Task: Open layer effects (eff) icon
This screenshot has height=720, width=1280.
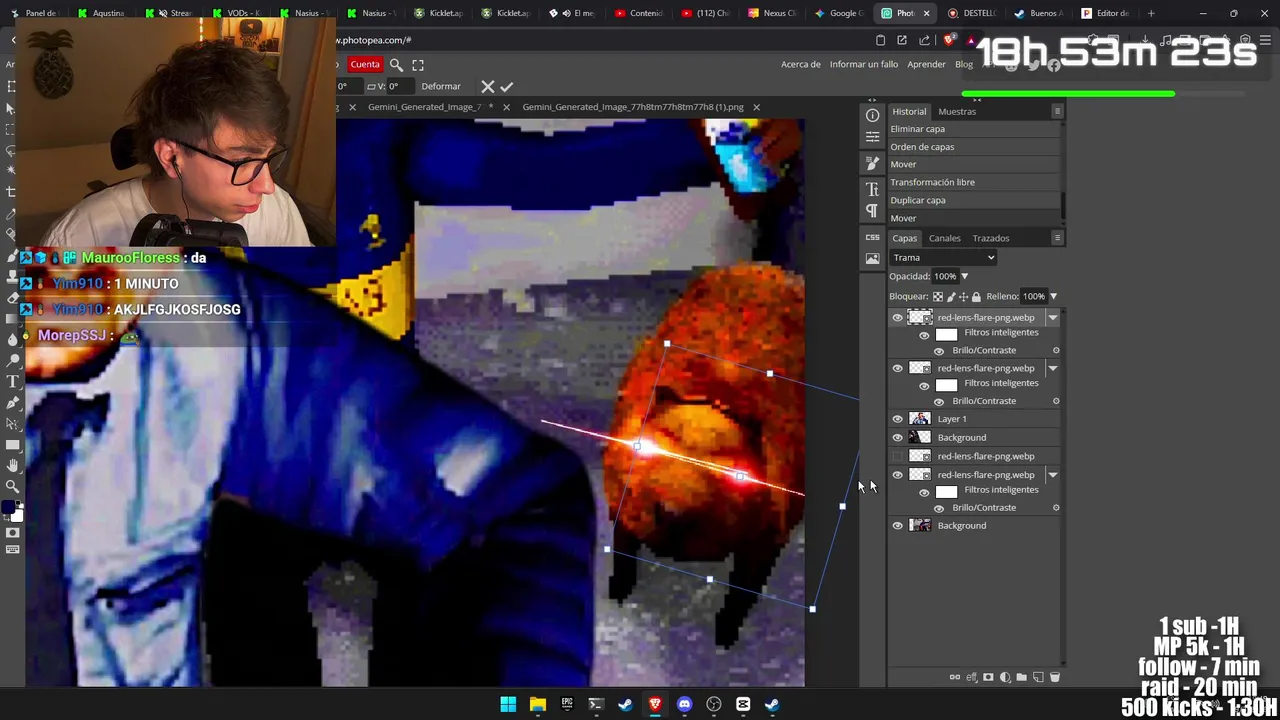Action: pyautogui.click(x=971, y=677)
